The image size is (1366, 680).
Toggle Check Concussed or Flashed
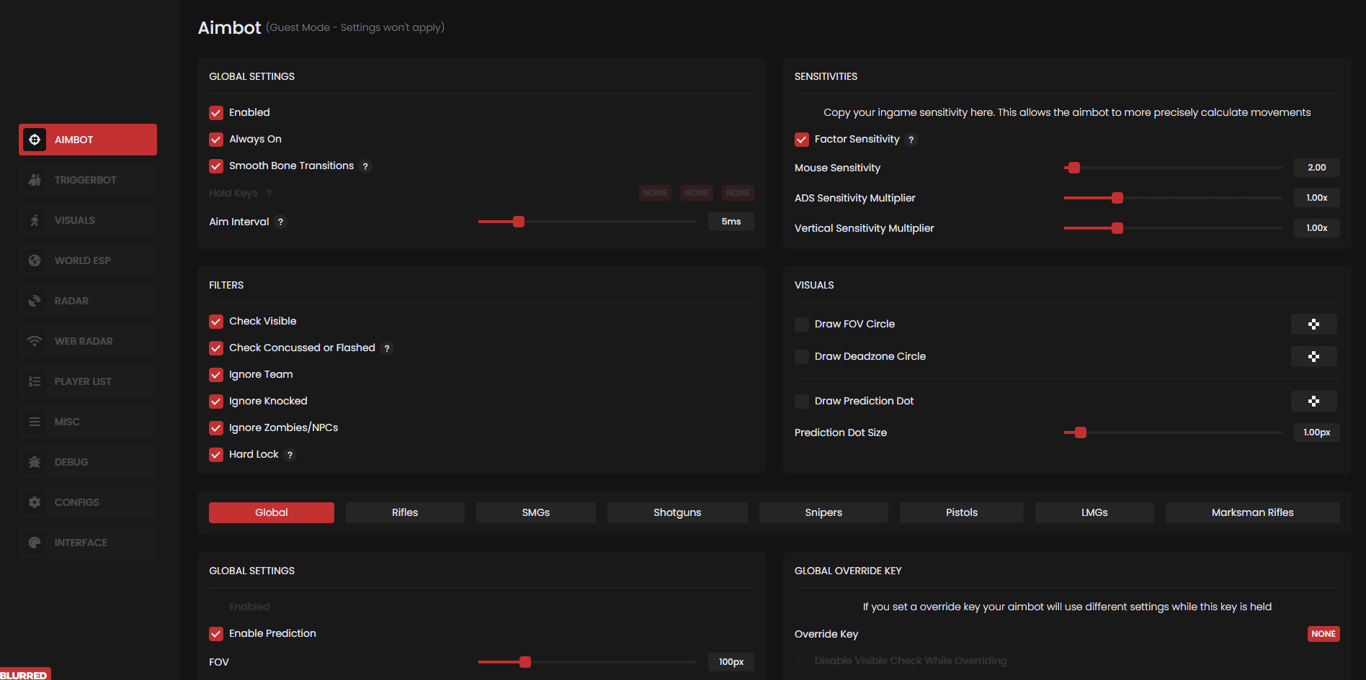(x=216, y=348)
